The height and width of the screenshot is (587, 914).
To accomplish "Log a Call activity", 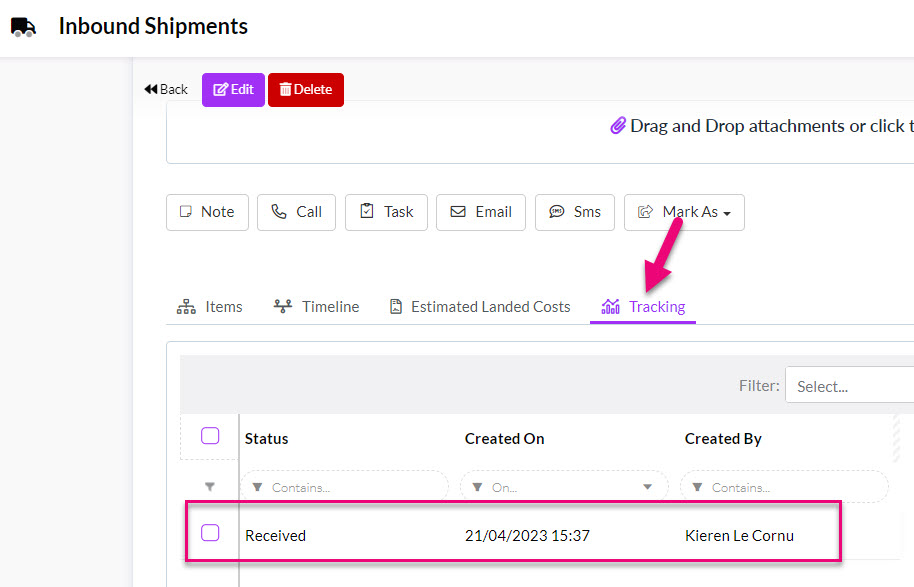I will (296, 212).
